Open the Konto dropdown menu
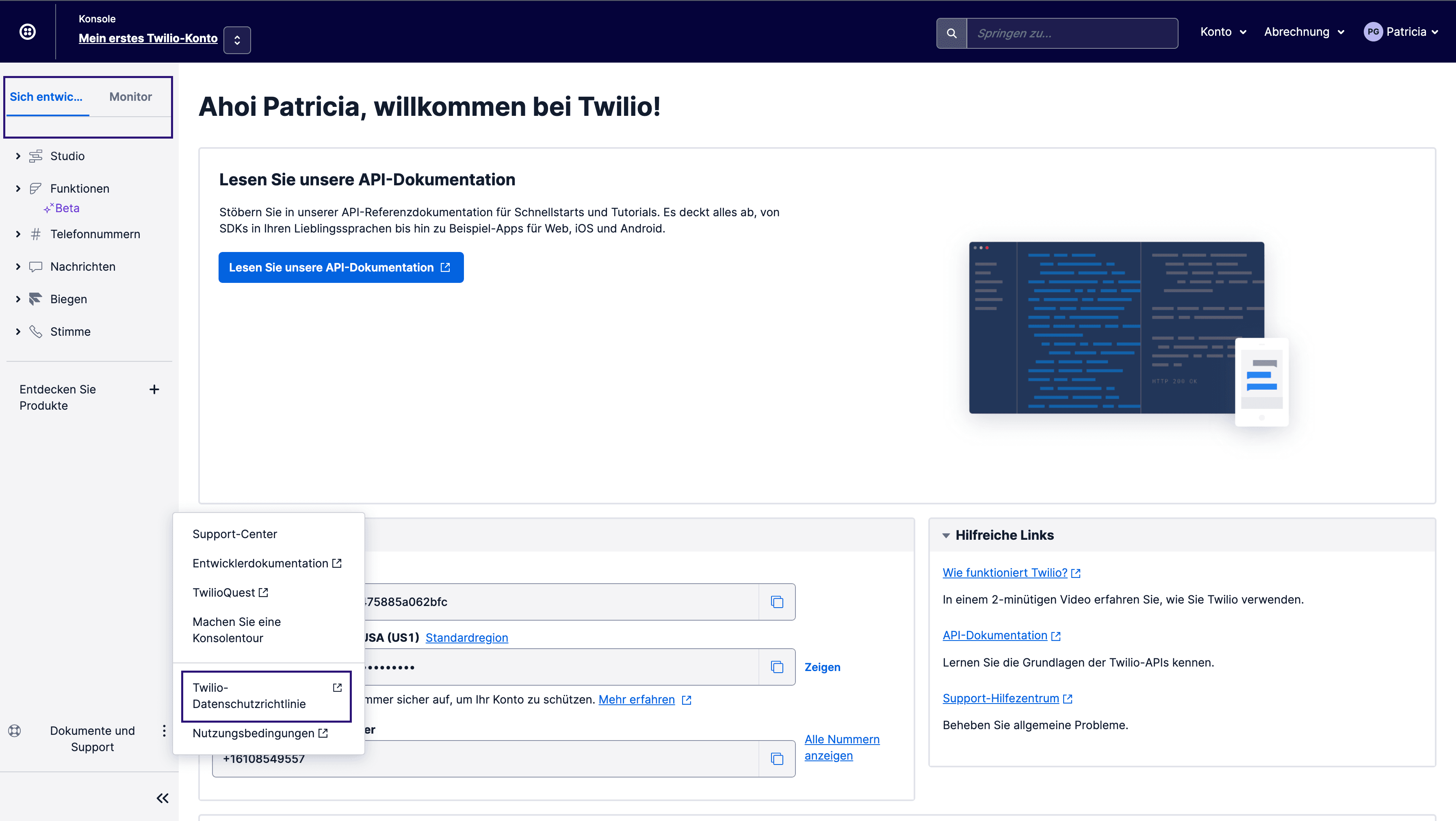Screen dimensions: 1456x821 pyautogui.click(x=1222, y=32)
